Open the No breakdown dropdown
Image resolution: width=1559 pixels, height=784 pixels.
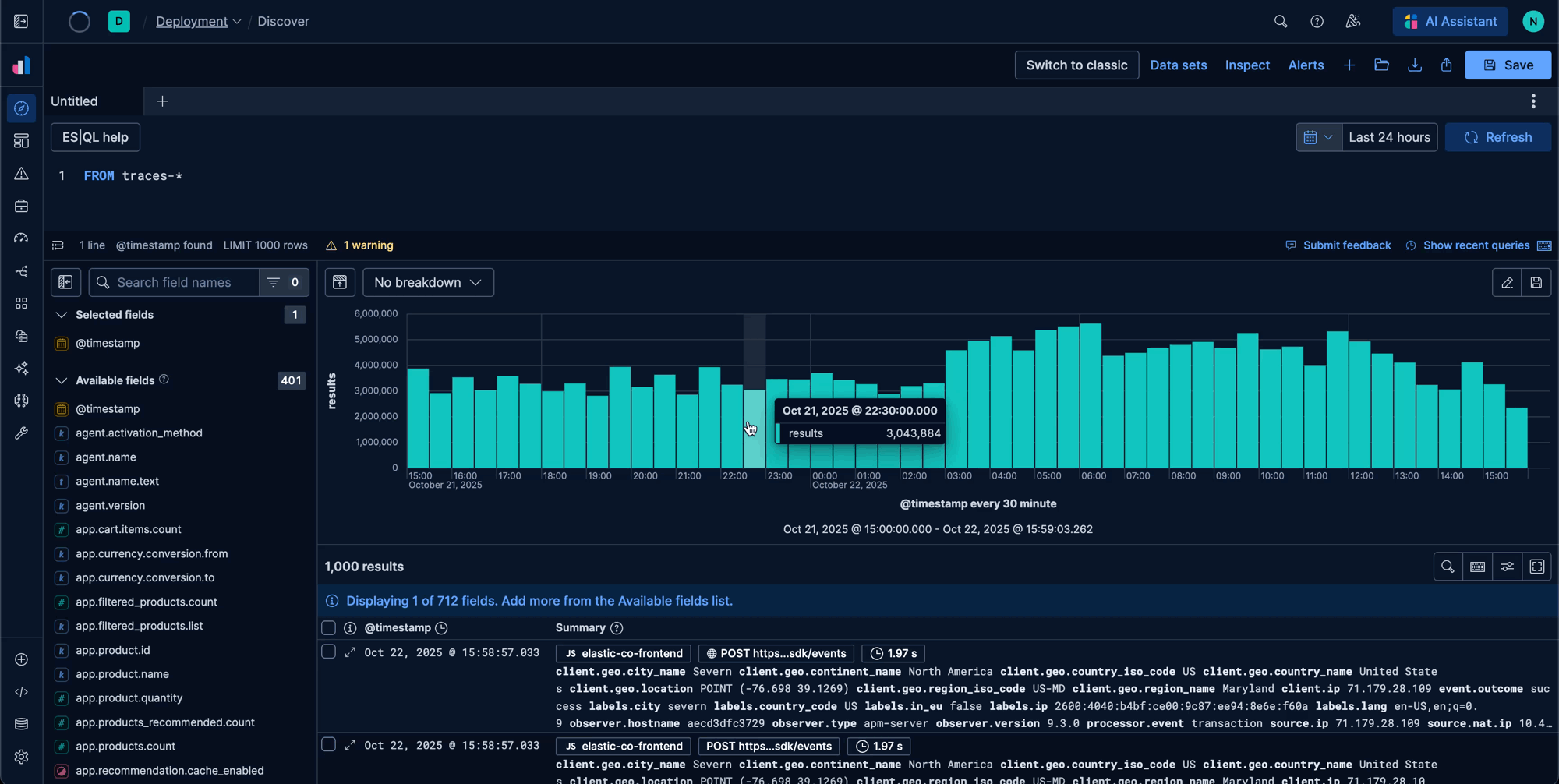(x=428, y=283)
